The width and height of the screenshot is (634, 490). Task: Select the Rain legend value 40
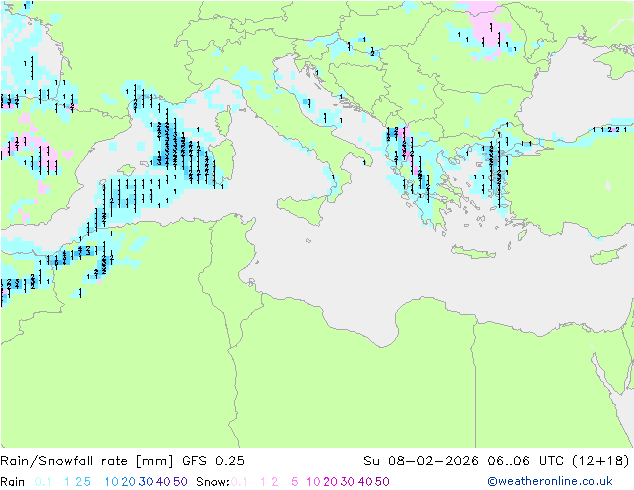[163, 482]
